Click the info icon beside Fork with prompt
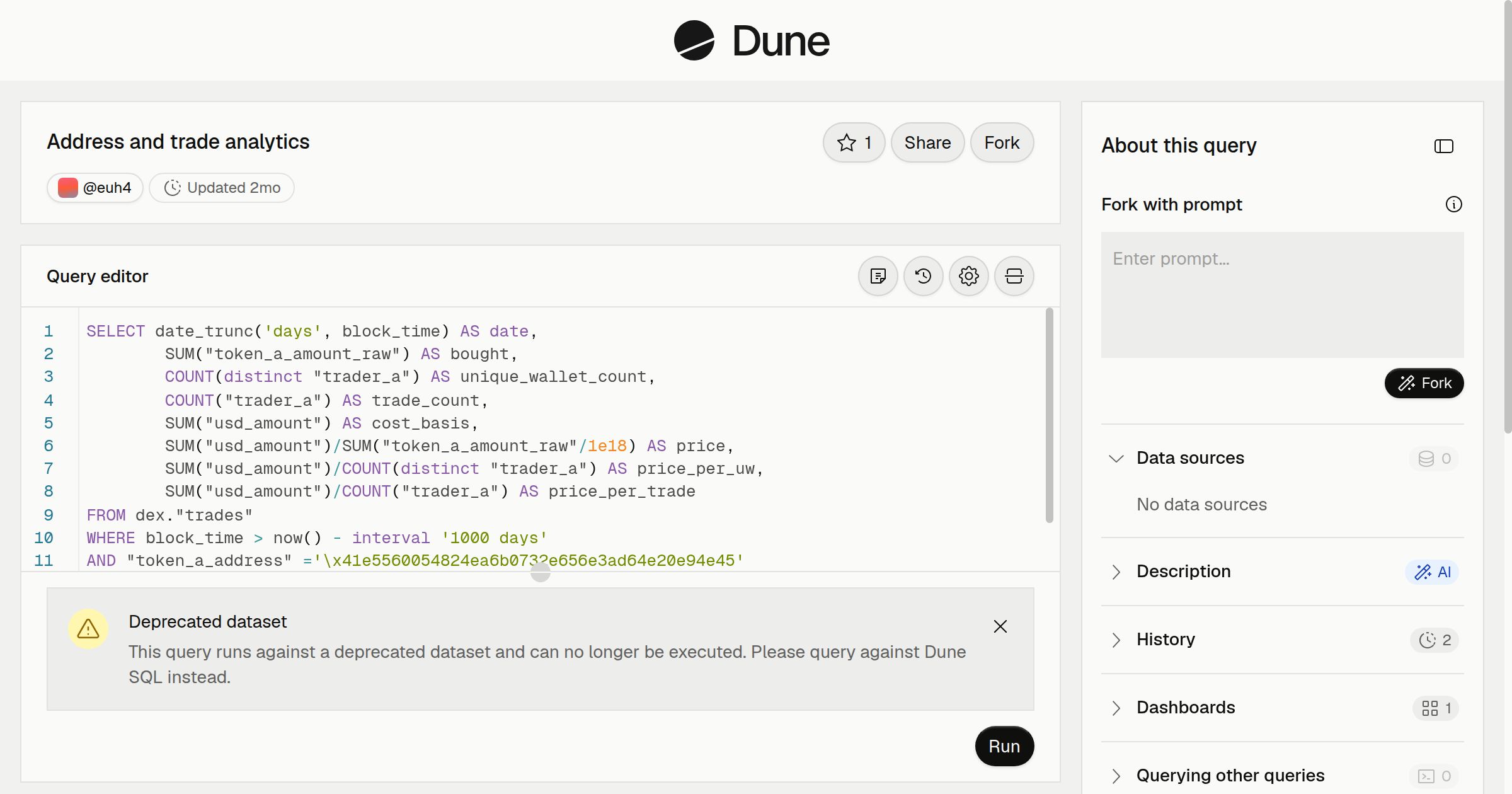 1454,204
